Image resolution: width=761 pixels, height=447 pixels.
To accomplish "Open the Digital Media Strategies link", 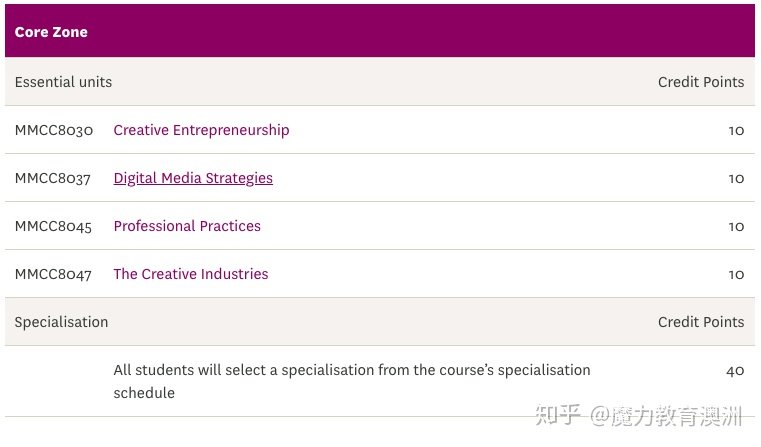I will (193, 178).
